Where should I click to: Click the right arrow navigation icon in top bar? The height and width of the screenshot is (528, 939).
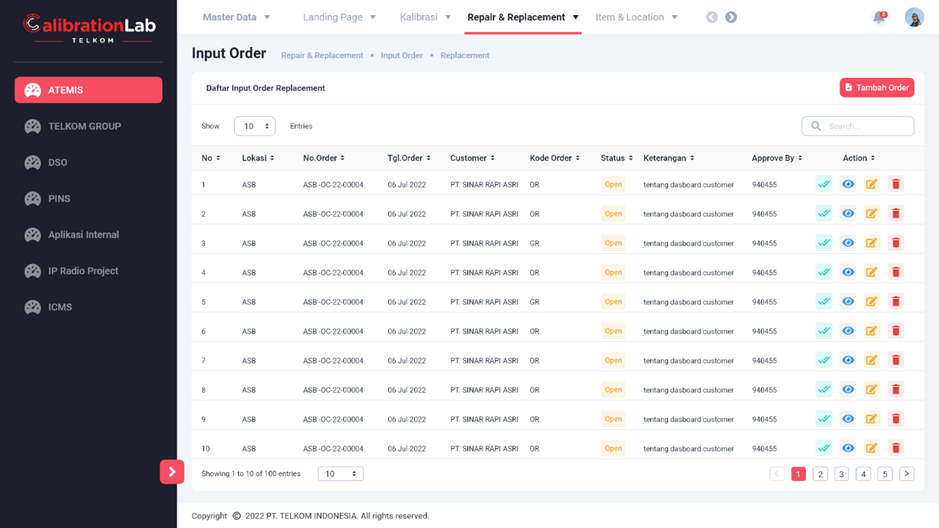coord(731,17)
